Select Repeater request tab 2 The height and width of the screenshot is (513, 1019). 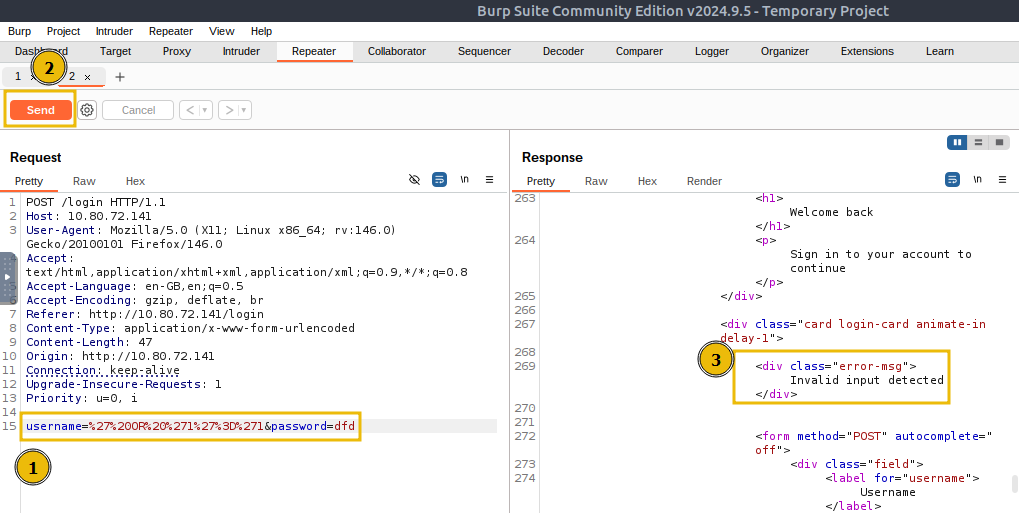(72, 77)
